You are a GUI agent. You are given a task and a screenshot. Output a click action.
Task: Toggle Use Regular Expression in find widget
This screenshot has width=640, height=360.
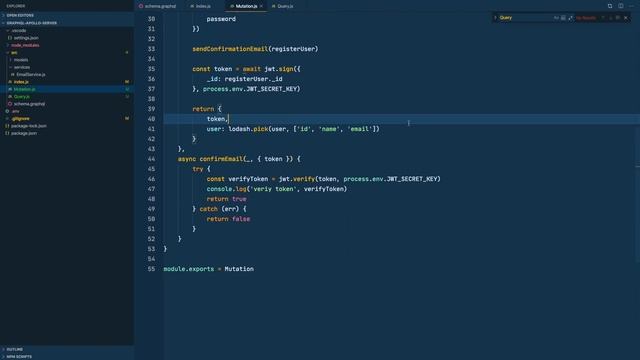570,18
